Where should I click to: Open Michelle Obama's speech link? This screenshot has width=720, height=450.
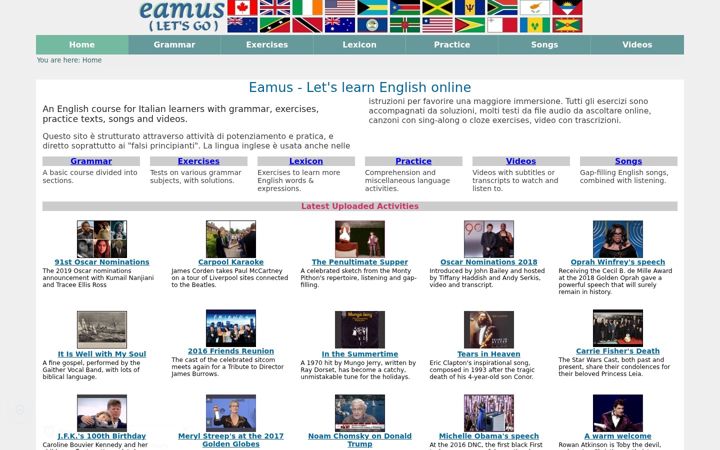[489, 436]
